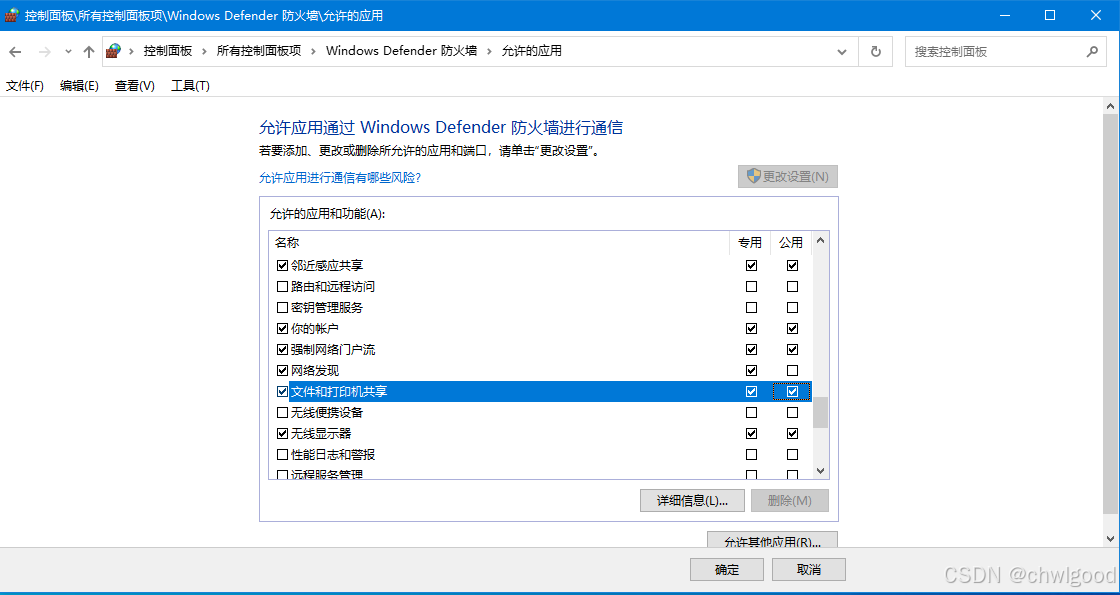Click the allowed apps list scrollbar thumb
Screen dimensions: 1120x595
(x=820, y=412)
